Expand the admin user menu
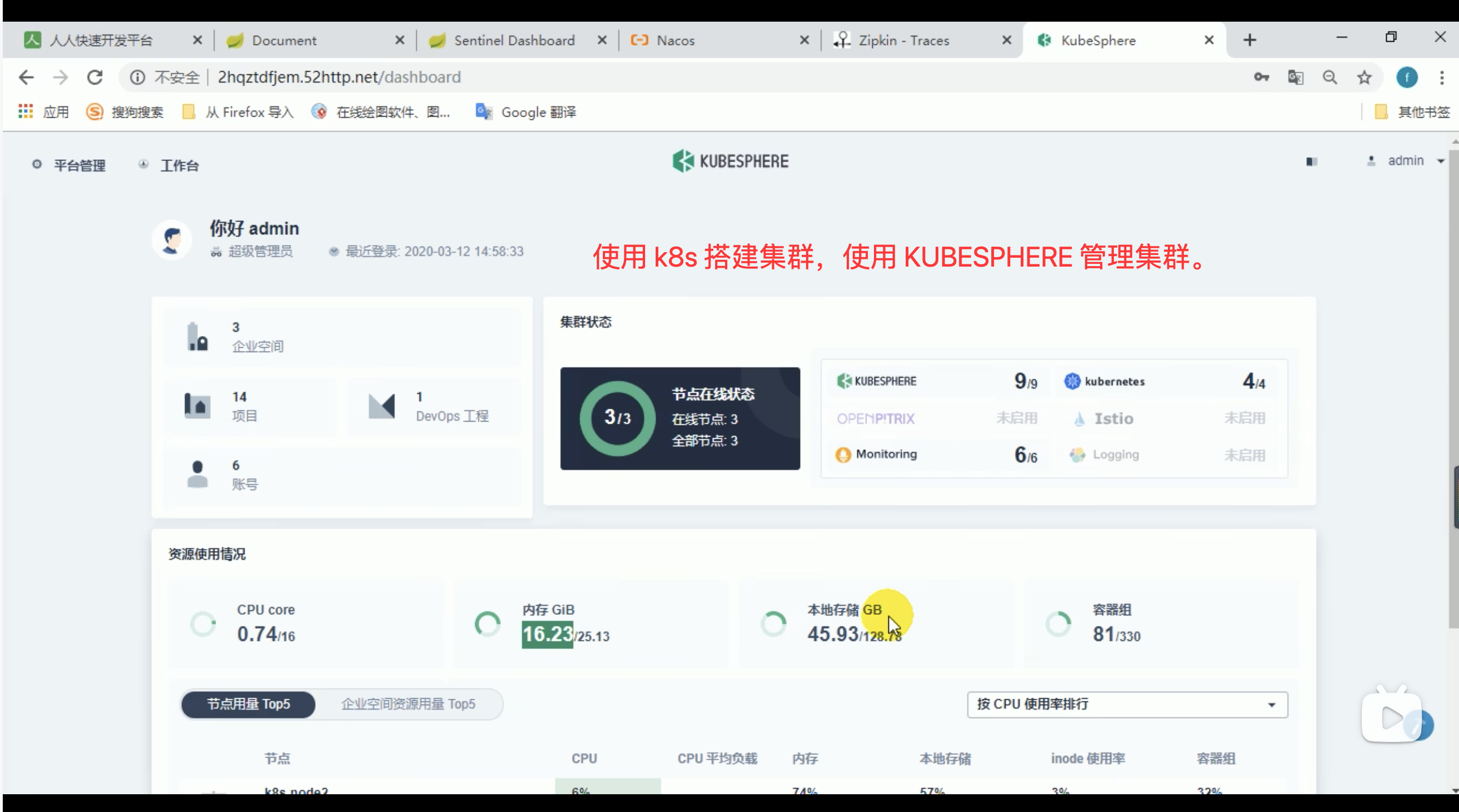 1406,161
